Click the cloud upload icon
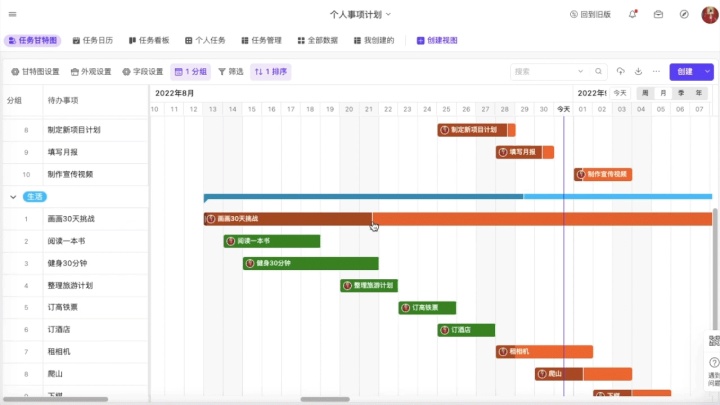This screenshot has height=405, width=720. click(620, 71)
